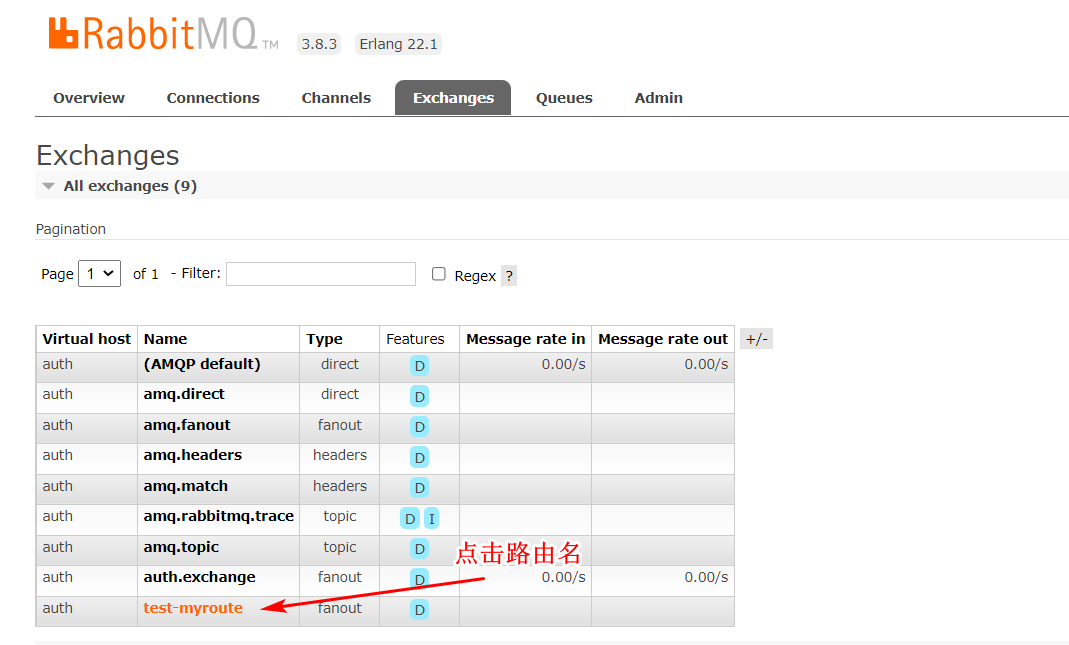Sort by Message rate out column header
The width and height of the screenshot is (1069, 645).
663,339
